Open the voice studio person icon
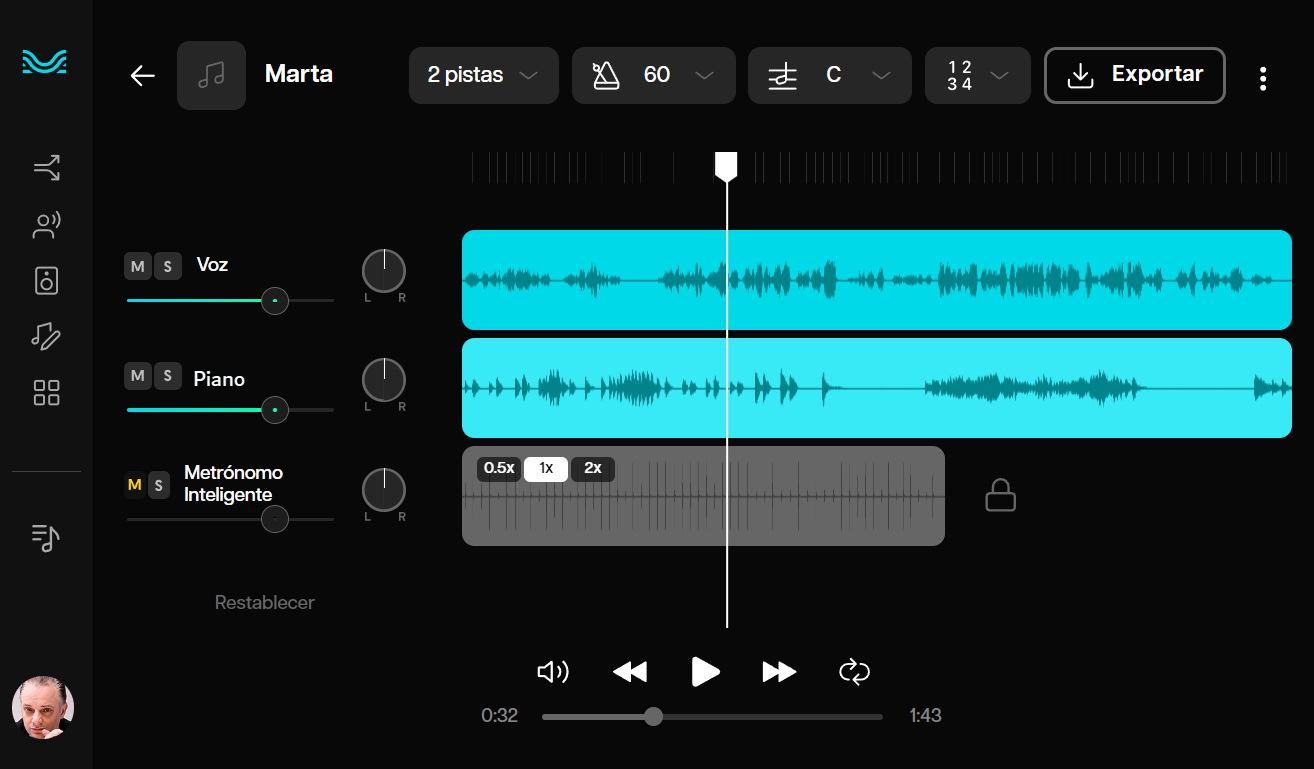 (x=47, y=225)
